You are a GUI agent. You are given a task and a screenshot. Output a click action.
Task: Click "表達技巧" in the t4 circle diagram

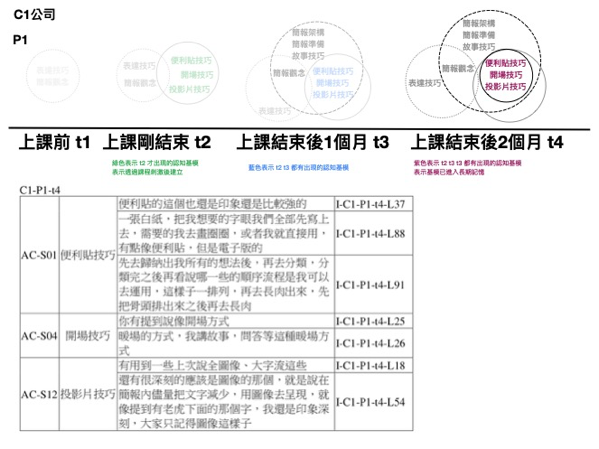(424, 83)
